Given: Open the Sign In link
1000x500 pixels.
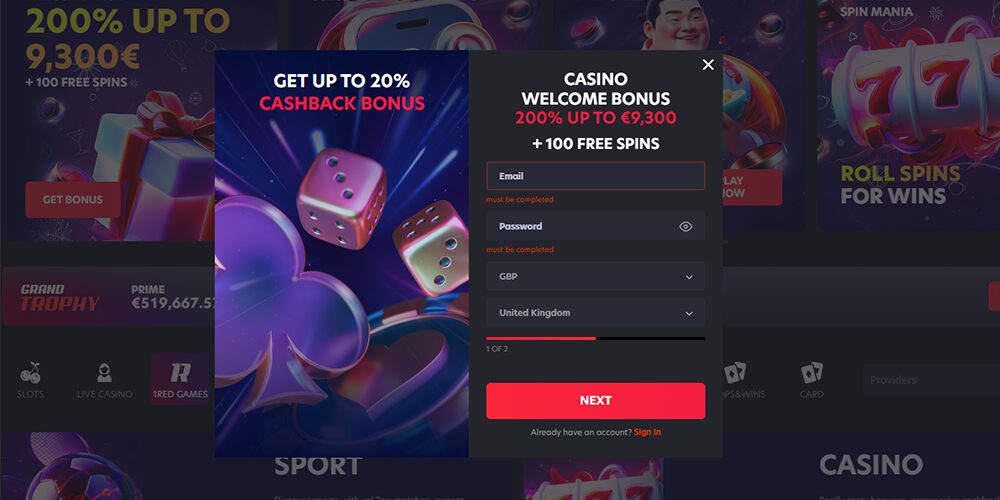Looking at the screenshot, I should pos(647,432).
